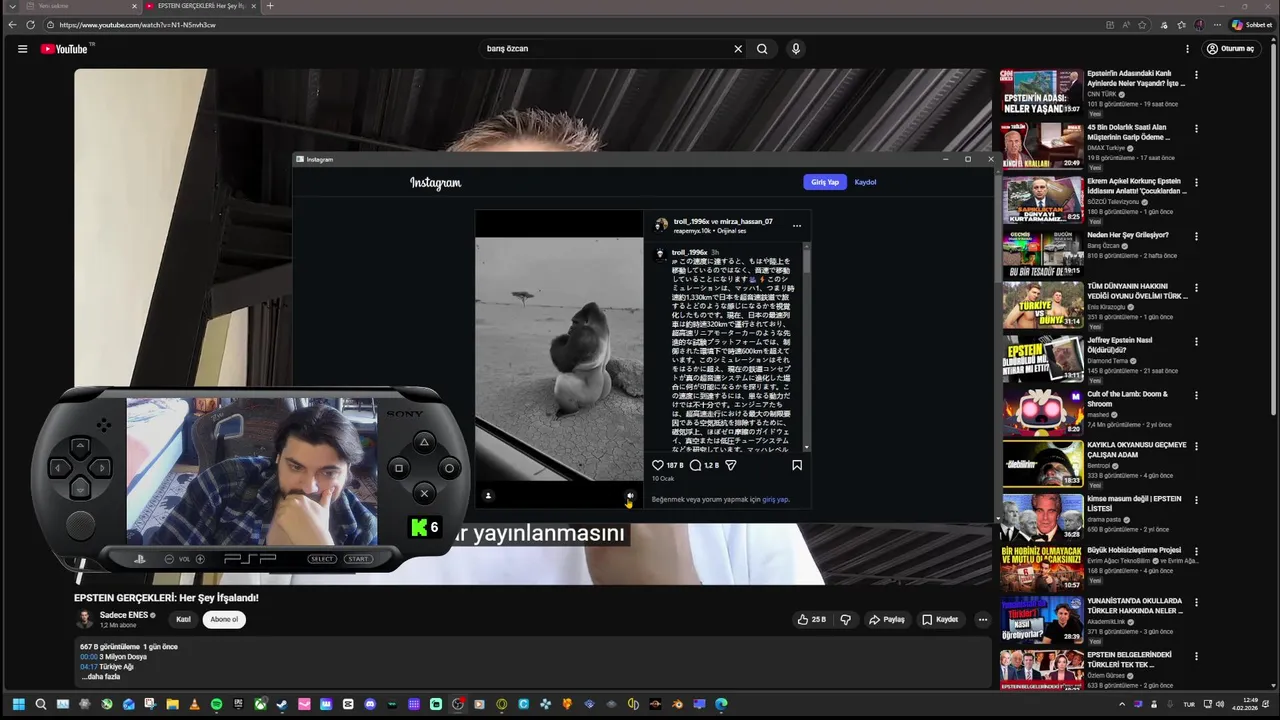Open menu for 'kimse masum değil' video

coord(1196,499)
